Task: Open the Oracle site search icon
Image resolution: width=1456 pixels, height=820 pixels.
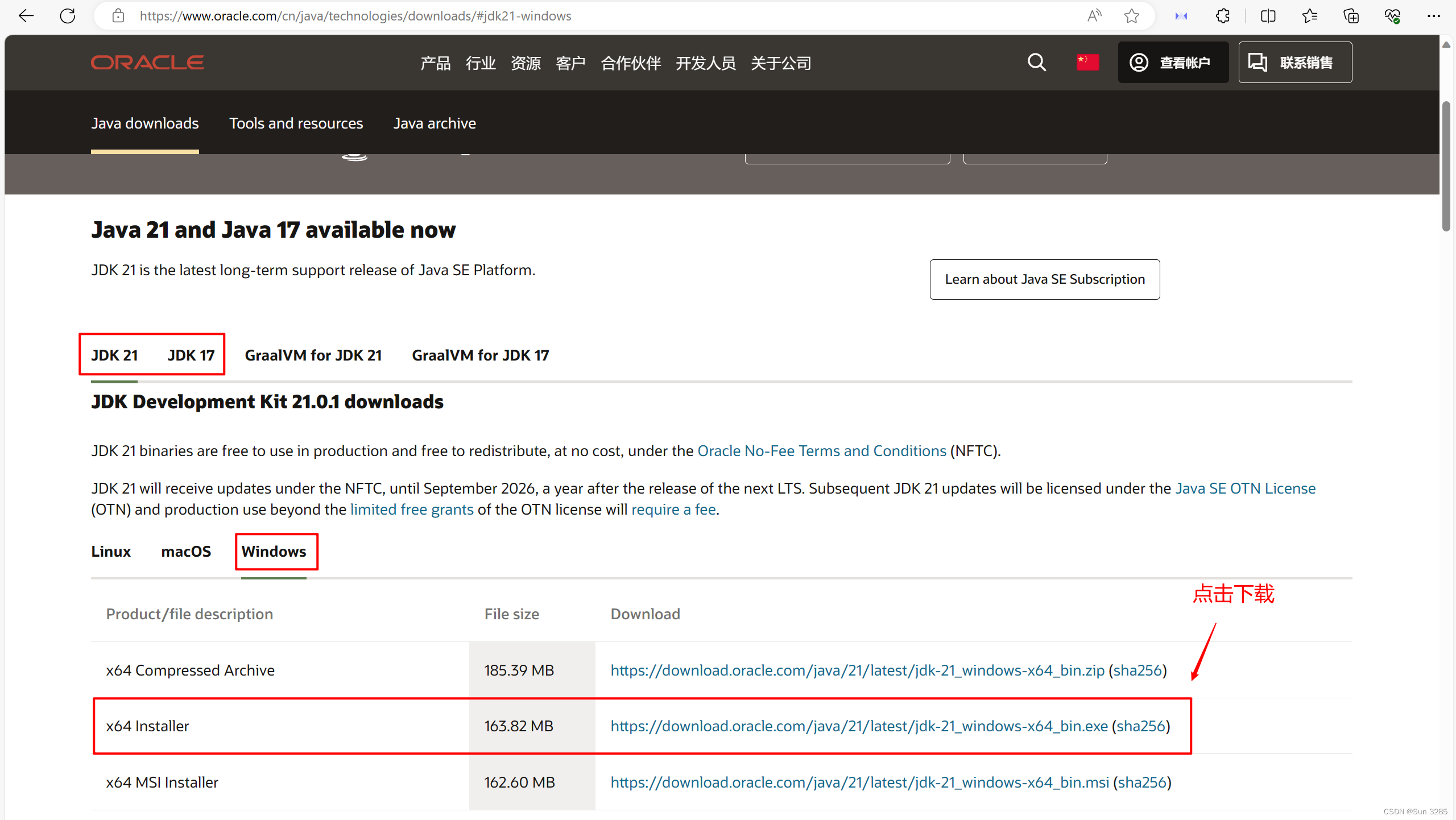Action: click(x=1037, y=62)
